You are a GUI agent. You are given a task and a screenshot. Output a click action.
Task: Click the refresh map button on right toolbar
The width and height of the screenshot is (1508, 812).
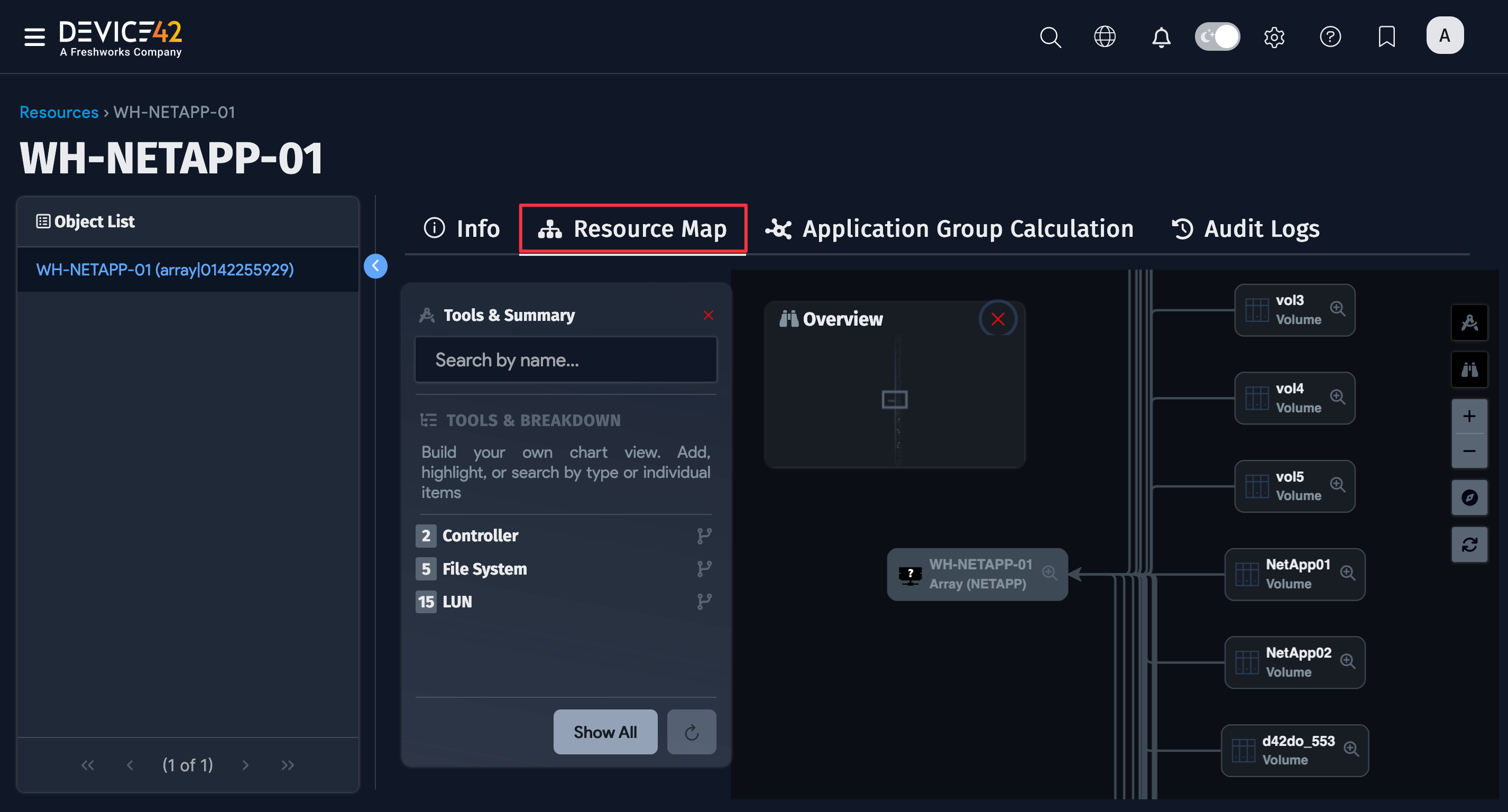pos(1469,545)
